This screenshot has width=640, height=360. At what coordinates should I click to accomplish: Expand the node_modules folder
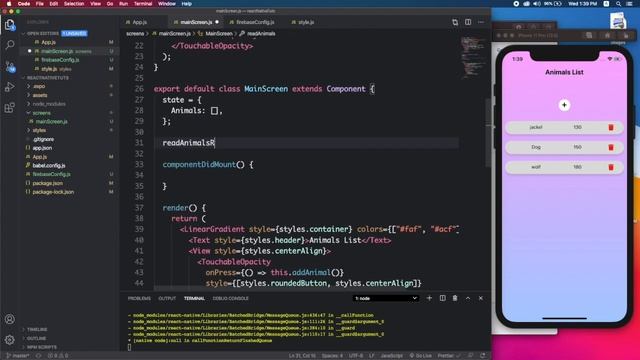[x=49, y=104]
